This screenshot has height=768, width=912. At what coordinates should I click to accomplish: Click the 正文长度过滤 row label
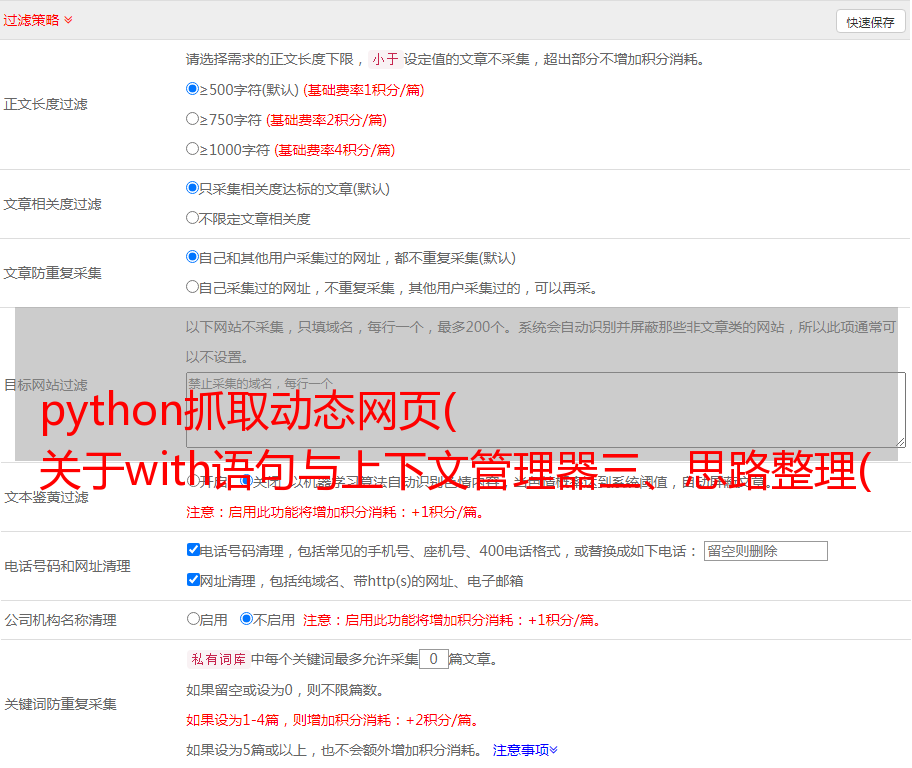45,104
